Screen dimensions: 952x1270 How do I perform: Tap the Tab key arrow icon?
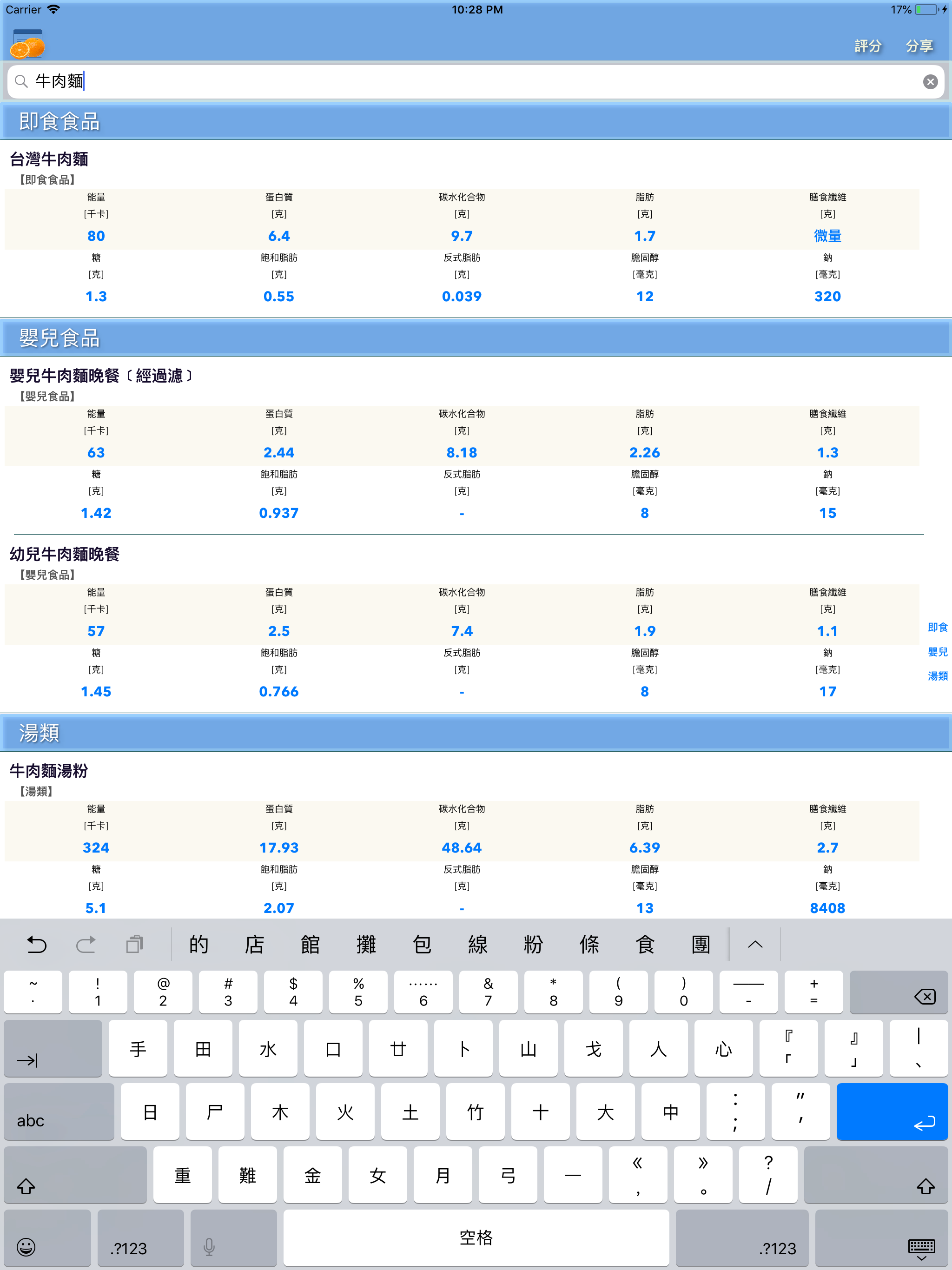point(53,1048)
